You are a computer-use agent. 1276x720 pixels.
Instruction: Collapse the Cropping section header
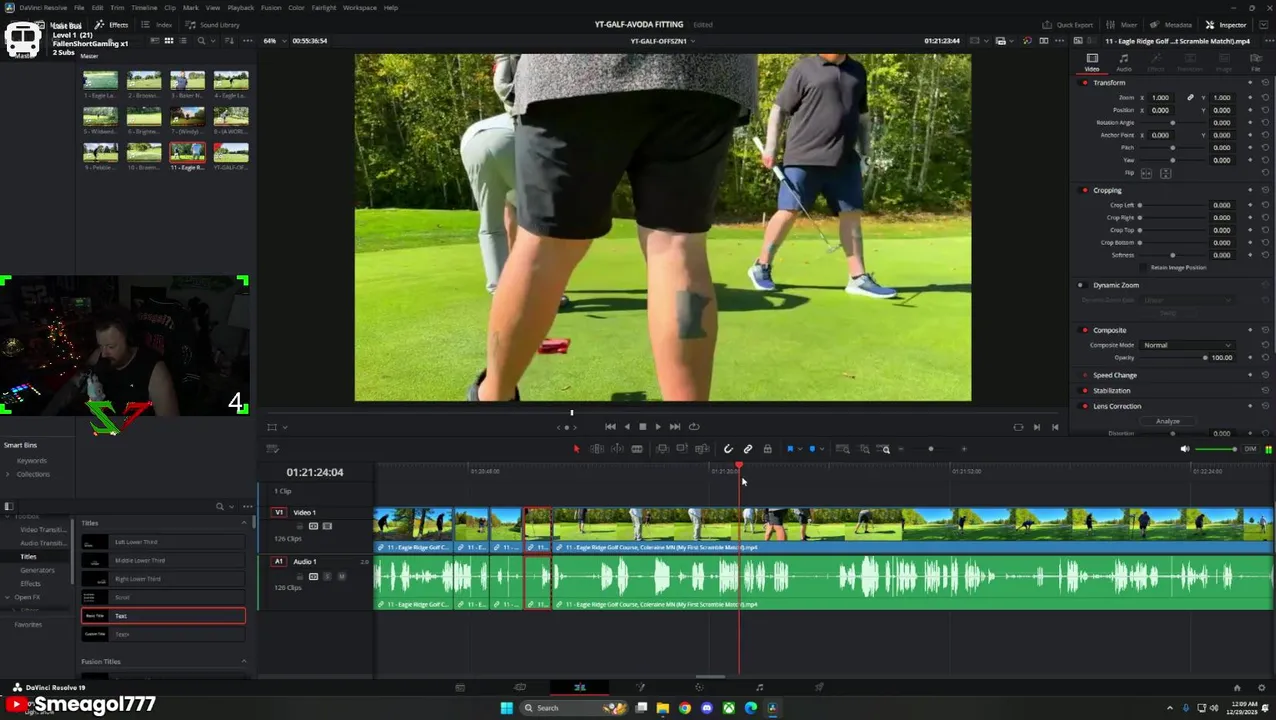point(1107,190)
